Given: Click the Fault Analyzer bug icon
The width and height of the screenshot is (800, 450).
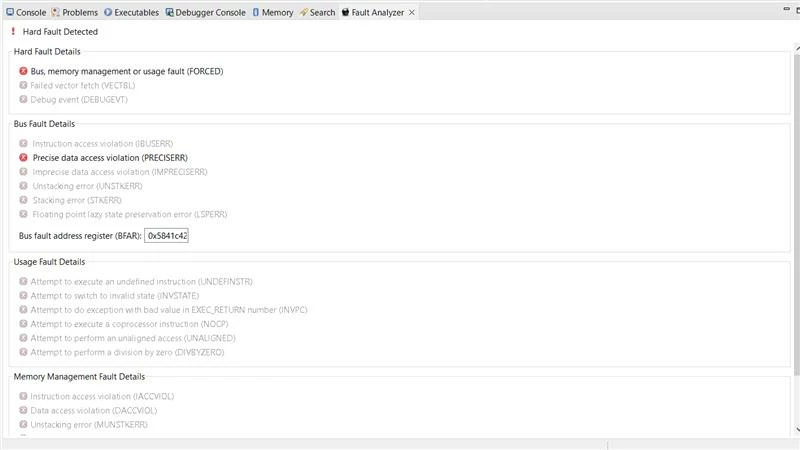Looking at the screenshot, I should click(x=345, y=12).
